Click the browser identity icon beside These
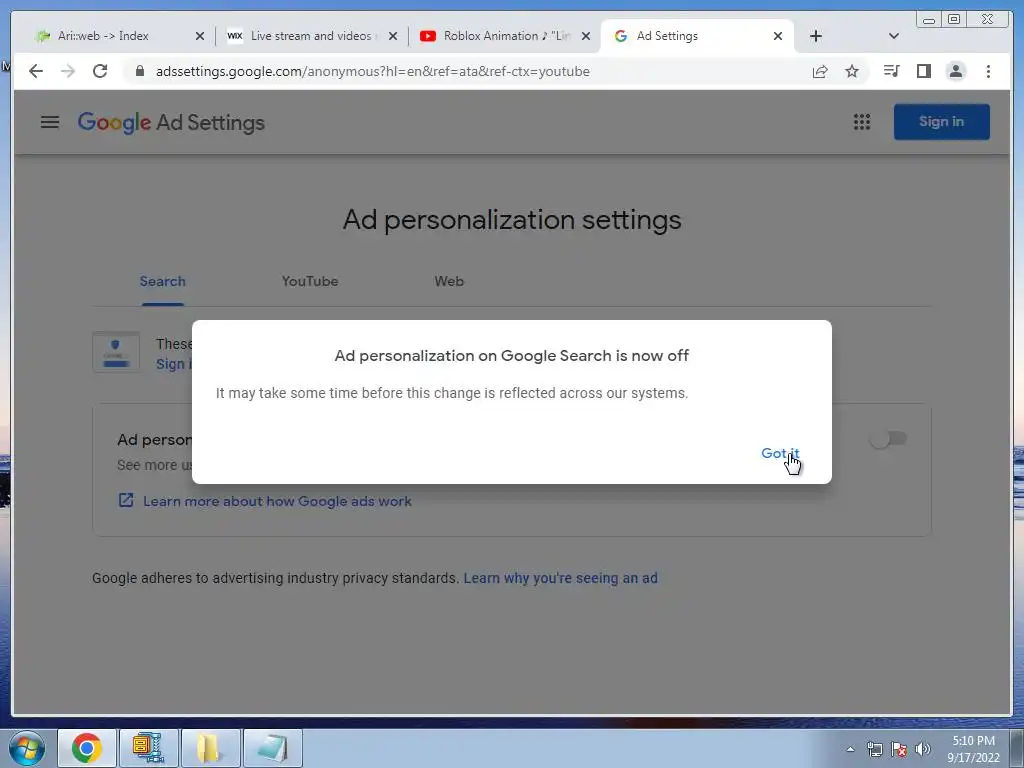The width and height of the screenshot is (1024, 768). [116, 352]
